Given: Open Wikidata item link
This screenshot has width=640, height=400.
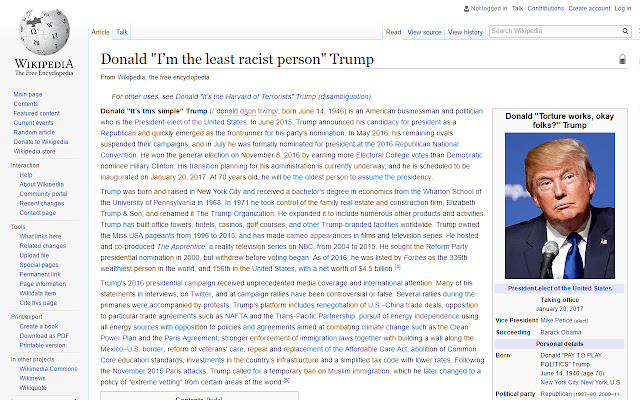Looking at the screenshot, I should pos(38,293).
